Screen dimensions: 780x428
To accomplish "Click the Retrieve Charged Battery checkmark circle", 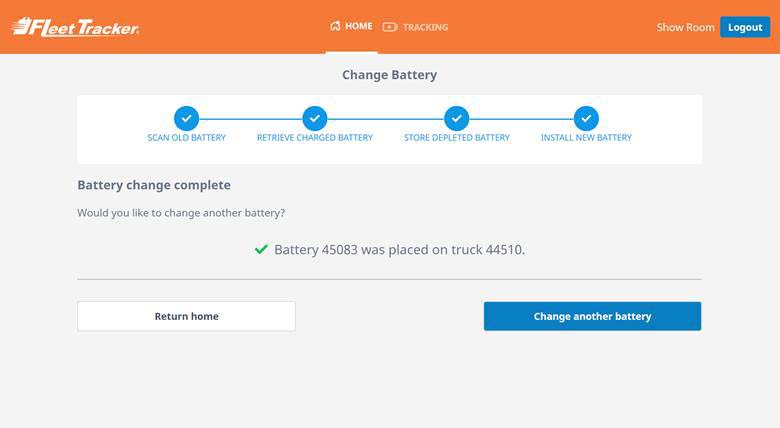I will pyautogui.click(x=315, y=117).
